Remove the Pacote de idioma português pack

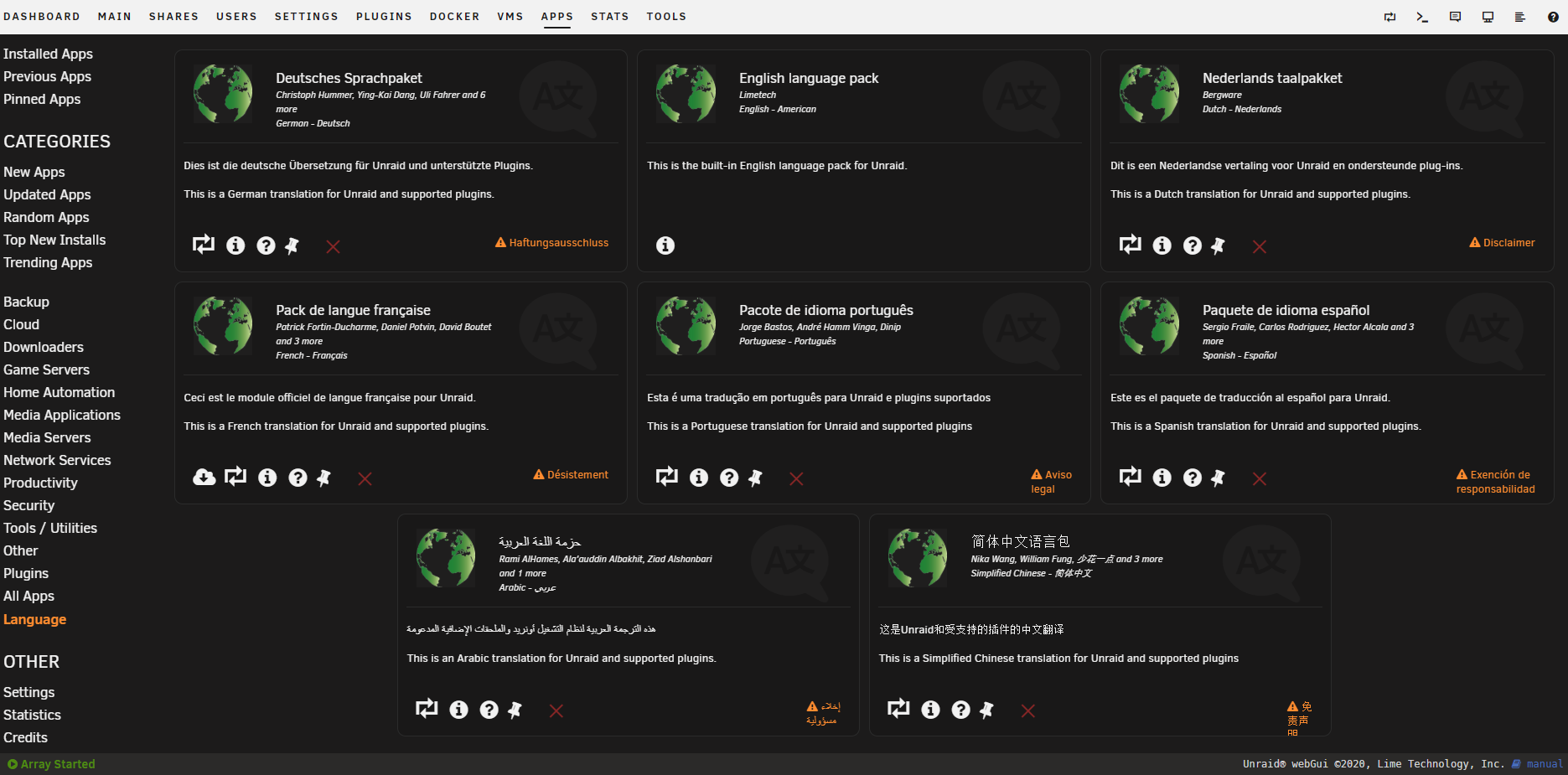796,478
